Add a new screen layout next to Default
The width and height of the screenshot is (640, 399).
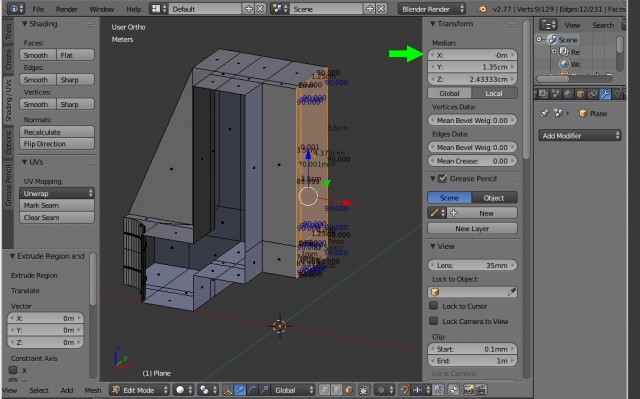click(x=249, y=9)
